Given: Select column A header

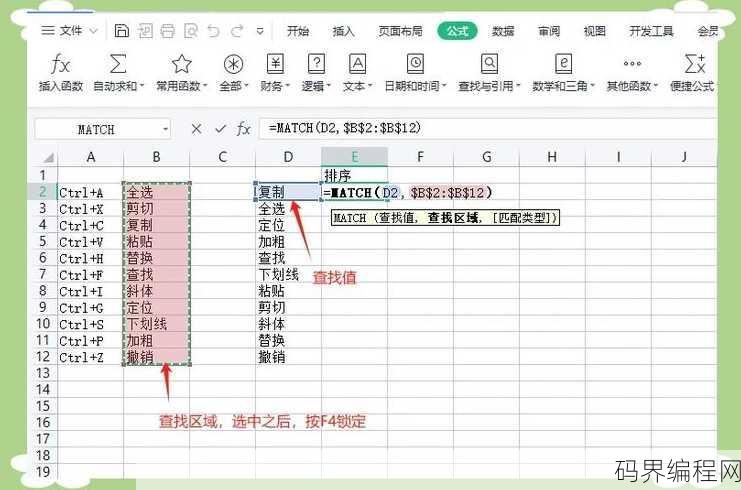Looking at the screenshot, I should point(91,157).
